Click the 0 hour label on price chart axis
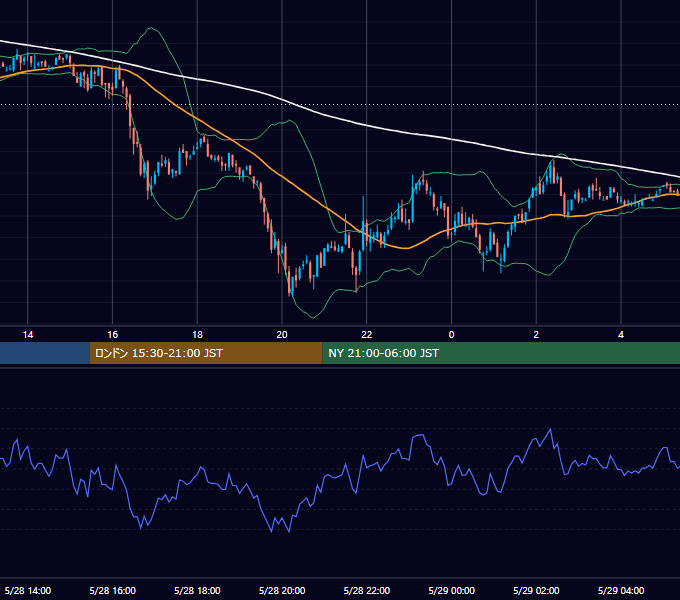This screenshot has width=680, height=600. 451,335
